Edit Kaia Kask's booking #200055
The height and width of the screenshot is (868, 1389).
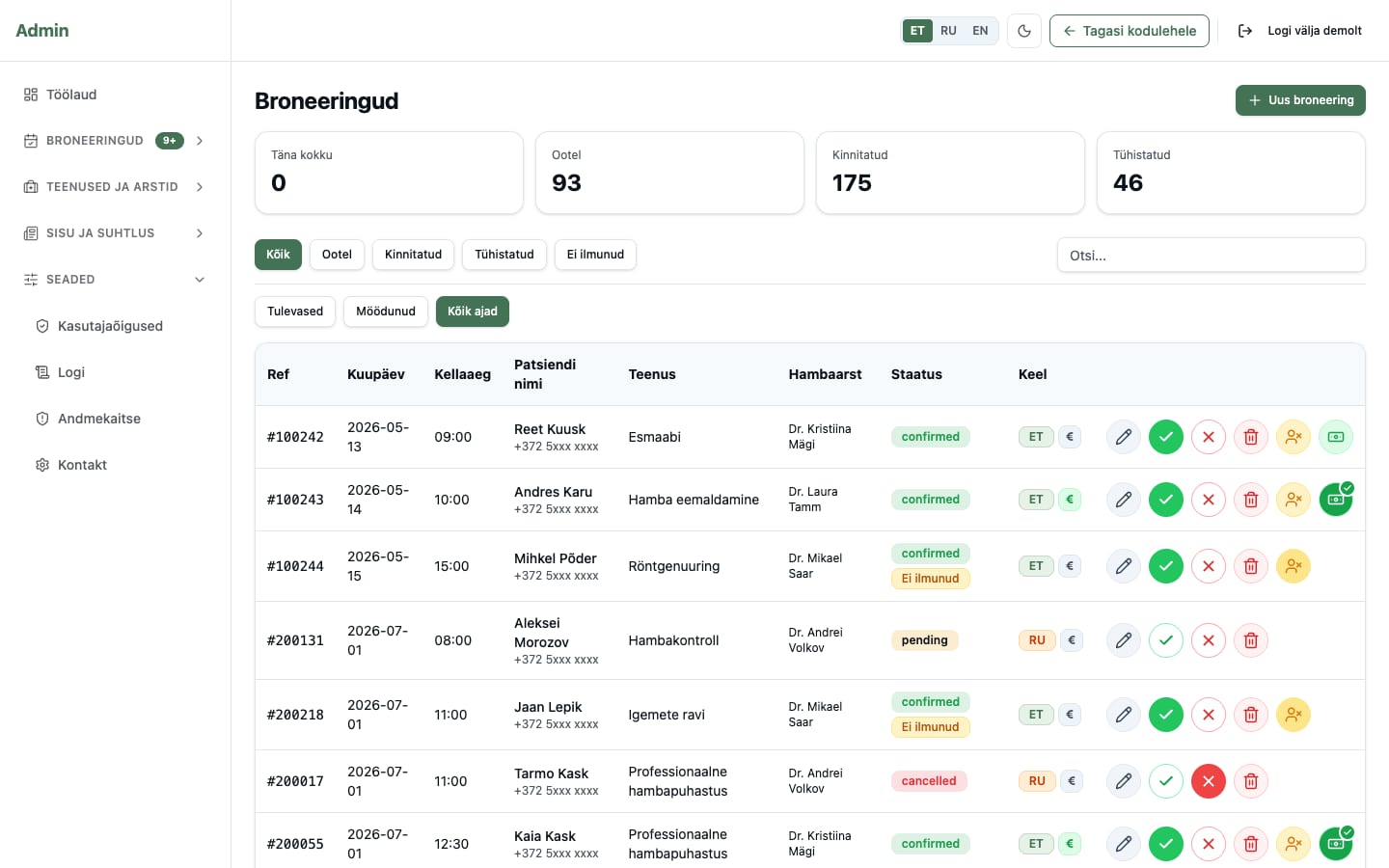(1124, 844)
